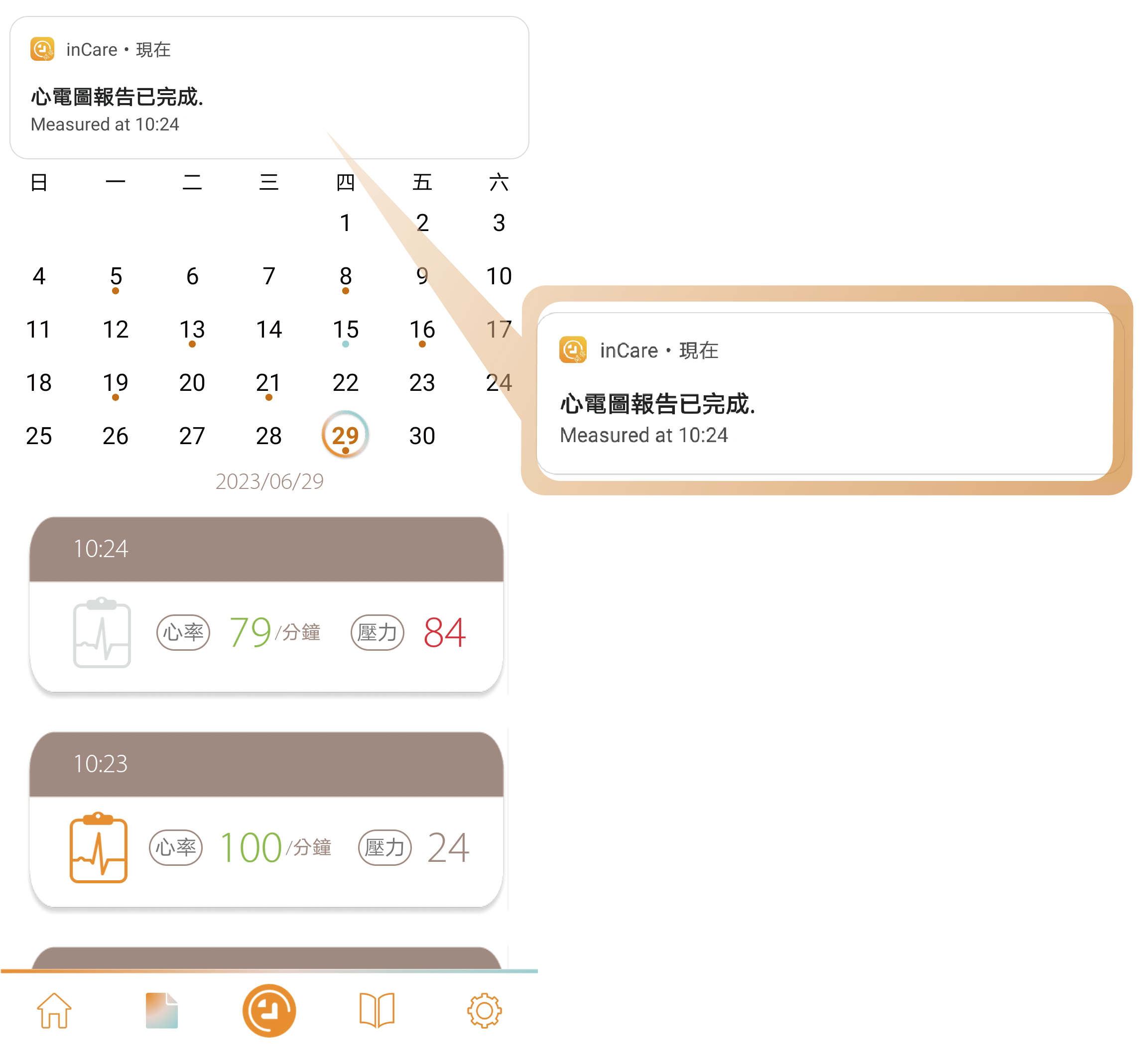Open the reports document icon in bottom bar
1143x1064 pixels.
[161, 1011]
